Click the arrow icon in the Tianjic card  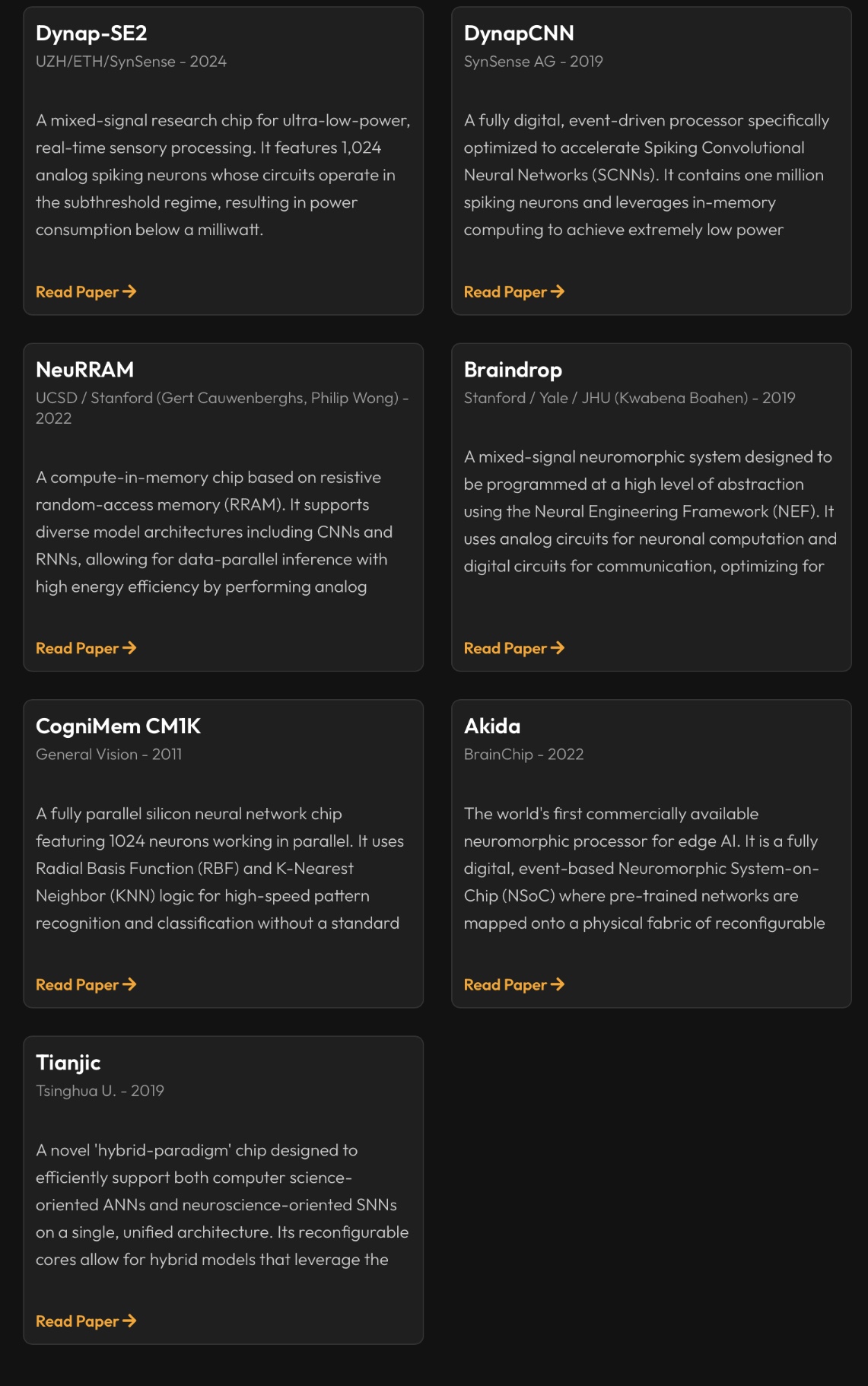[129, 1321]
